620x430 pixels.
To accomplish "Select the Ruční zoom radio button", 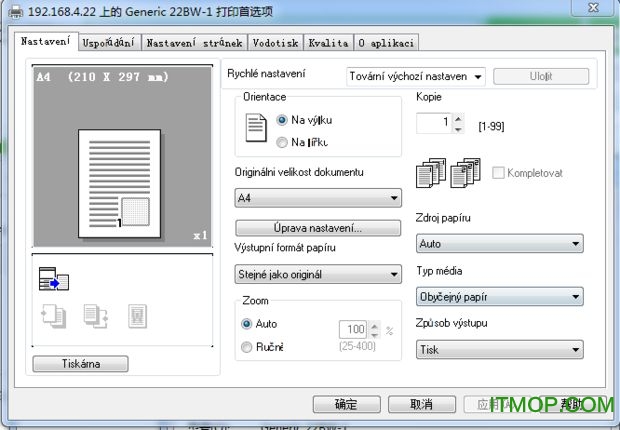I will pyautogui.click(x=246, y=347).
